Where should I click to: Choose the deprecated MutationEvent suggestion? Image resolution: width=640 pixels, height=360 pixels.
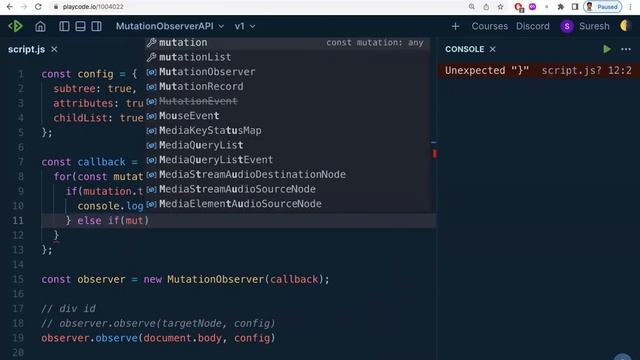(288, 101)
